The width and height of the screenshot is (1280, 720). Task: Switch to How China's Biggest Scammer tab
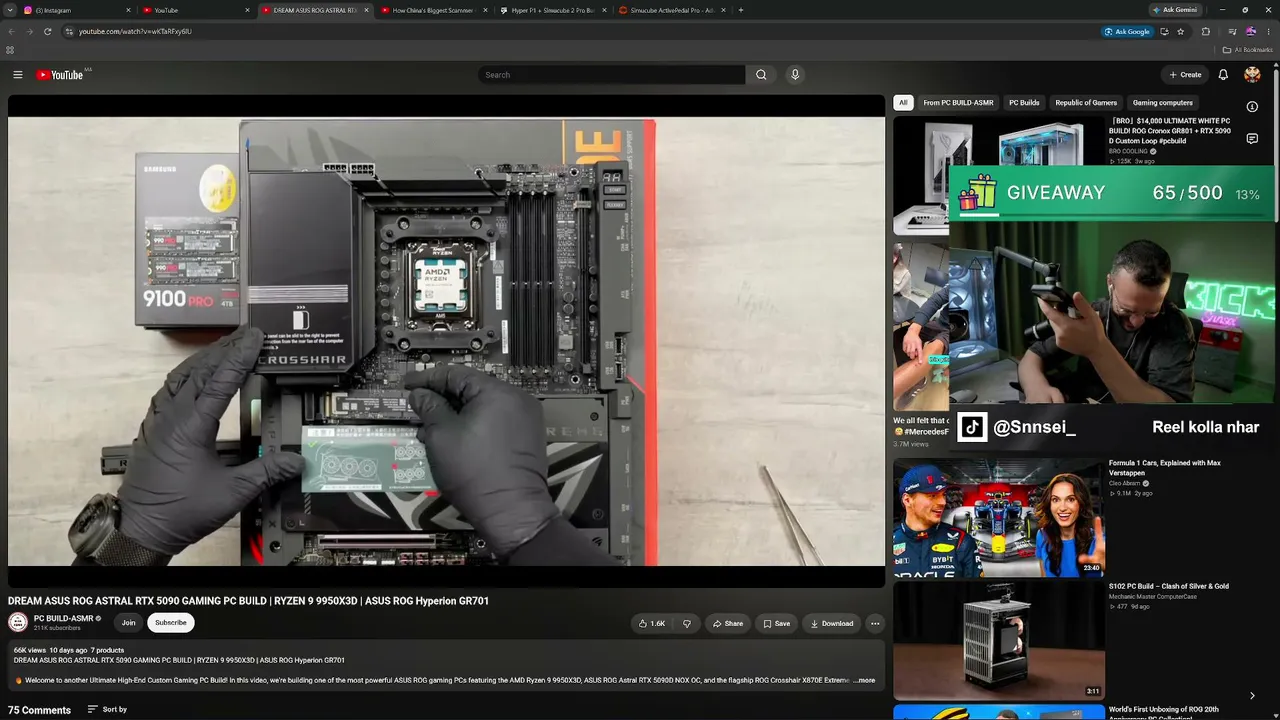click(433, 10)
